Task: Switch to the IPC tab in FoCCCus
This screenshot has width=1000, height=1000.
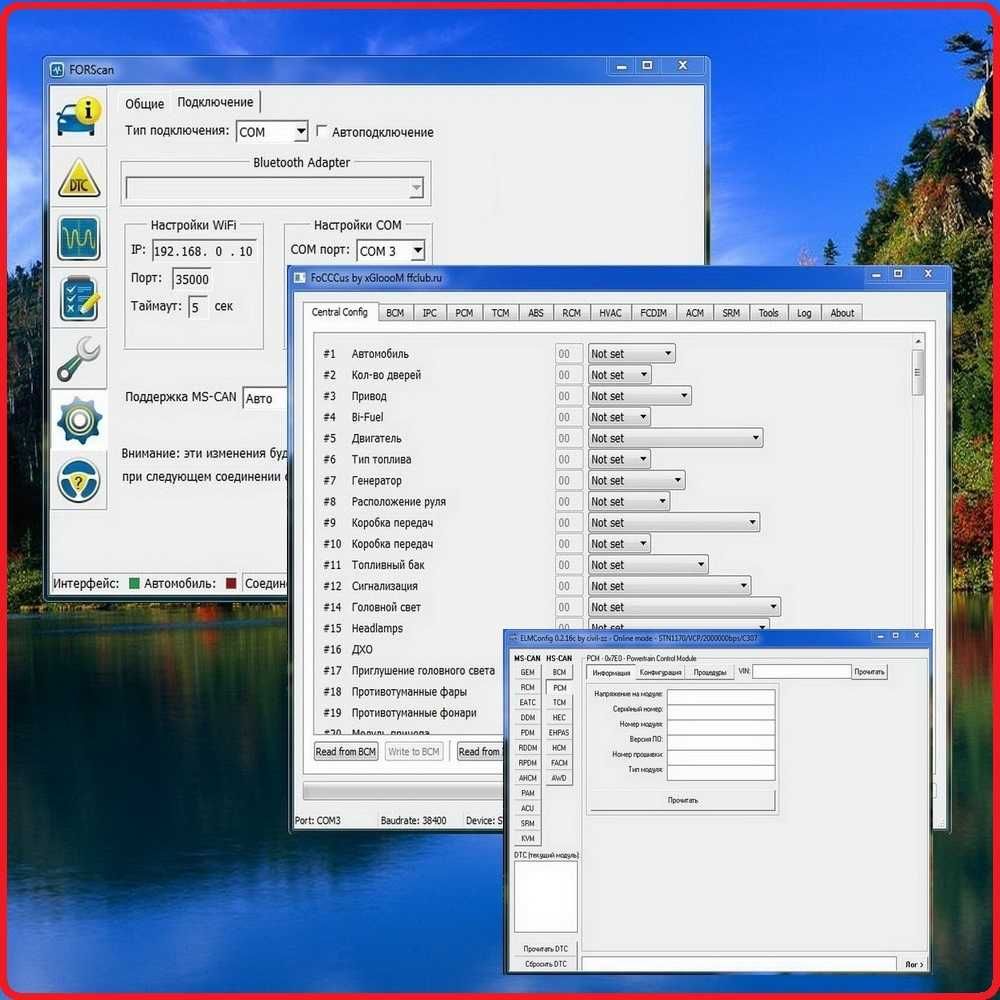Action: click(430, 313)
